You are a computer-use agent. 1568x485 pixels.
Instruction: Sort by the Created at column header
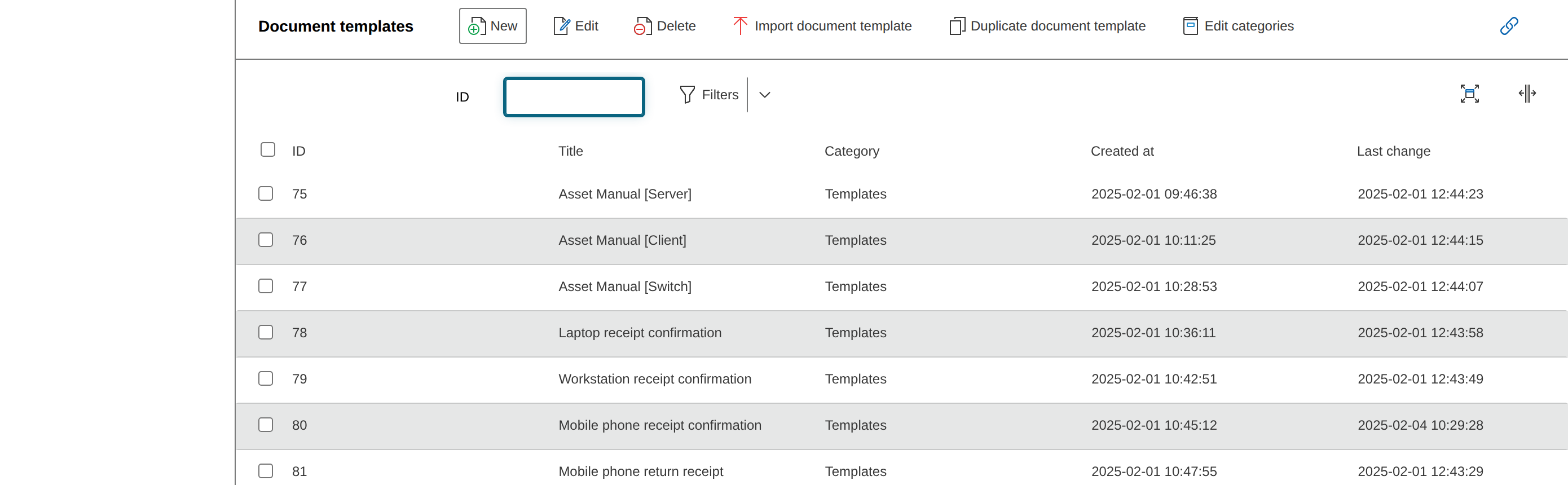click(x=1122, y=151)
